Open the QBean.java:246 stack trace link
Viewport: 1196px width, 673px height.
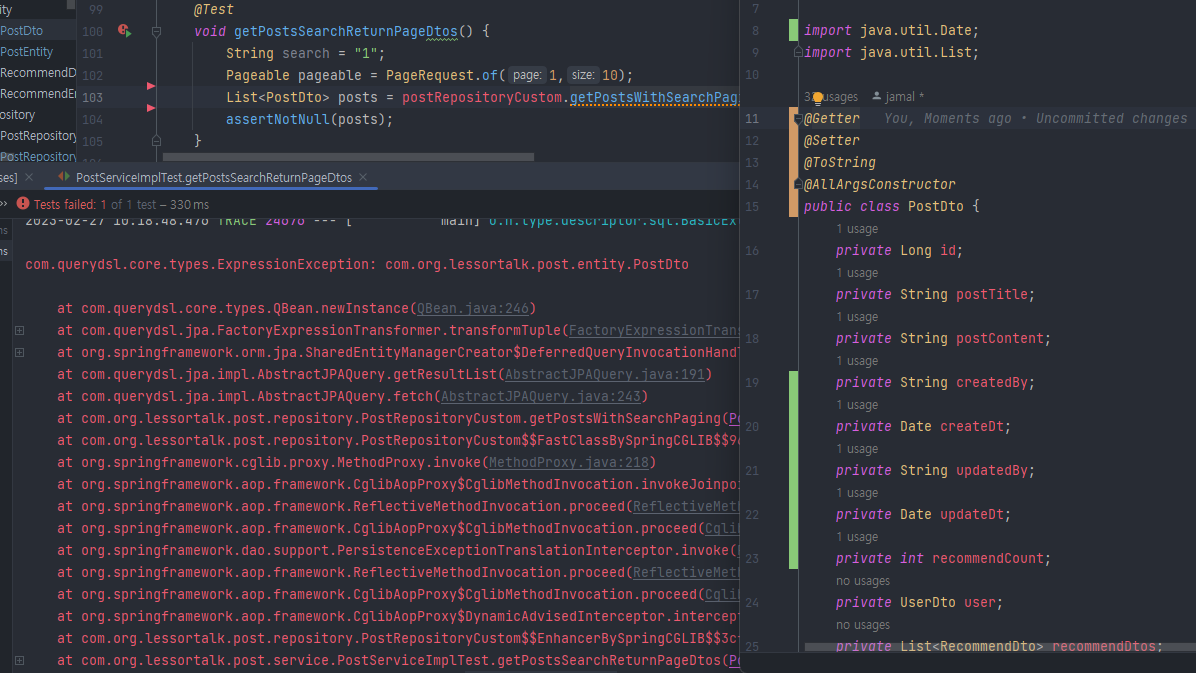coord(472,308)
